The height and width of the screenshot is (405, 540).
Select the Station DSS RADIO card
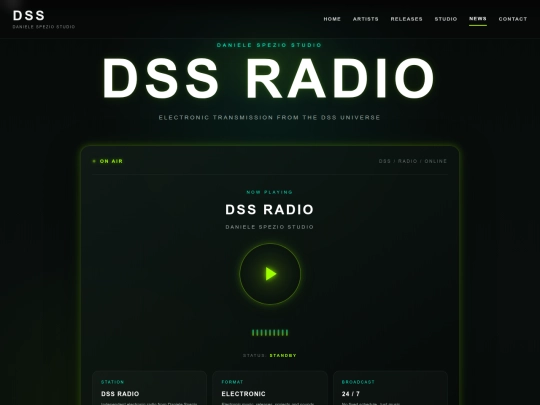[149, 388]
